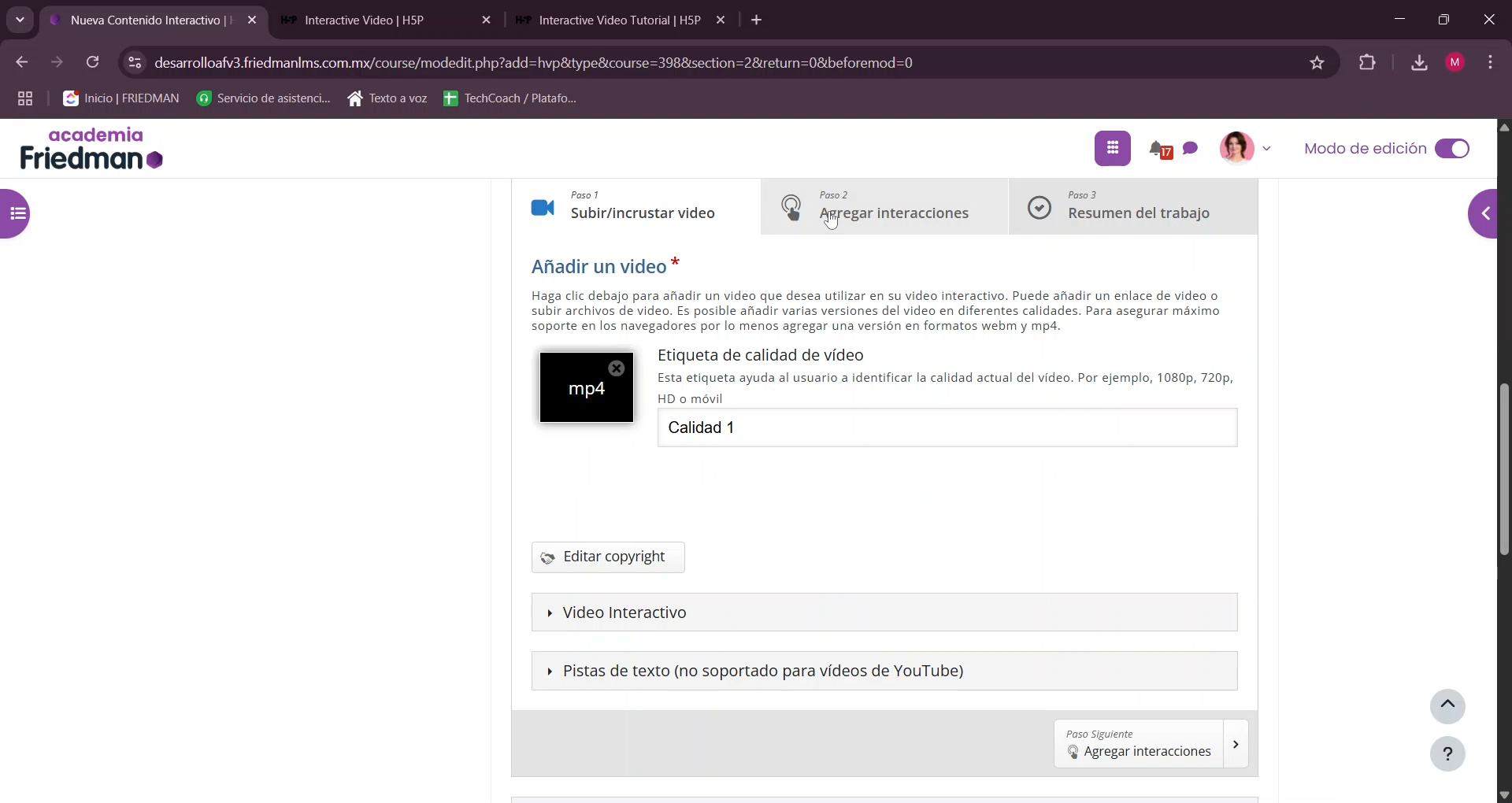Viewport: 1512px width, 803px height.
Task: Bookmark this page with star icon
Action: [x=1317, y=63]
